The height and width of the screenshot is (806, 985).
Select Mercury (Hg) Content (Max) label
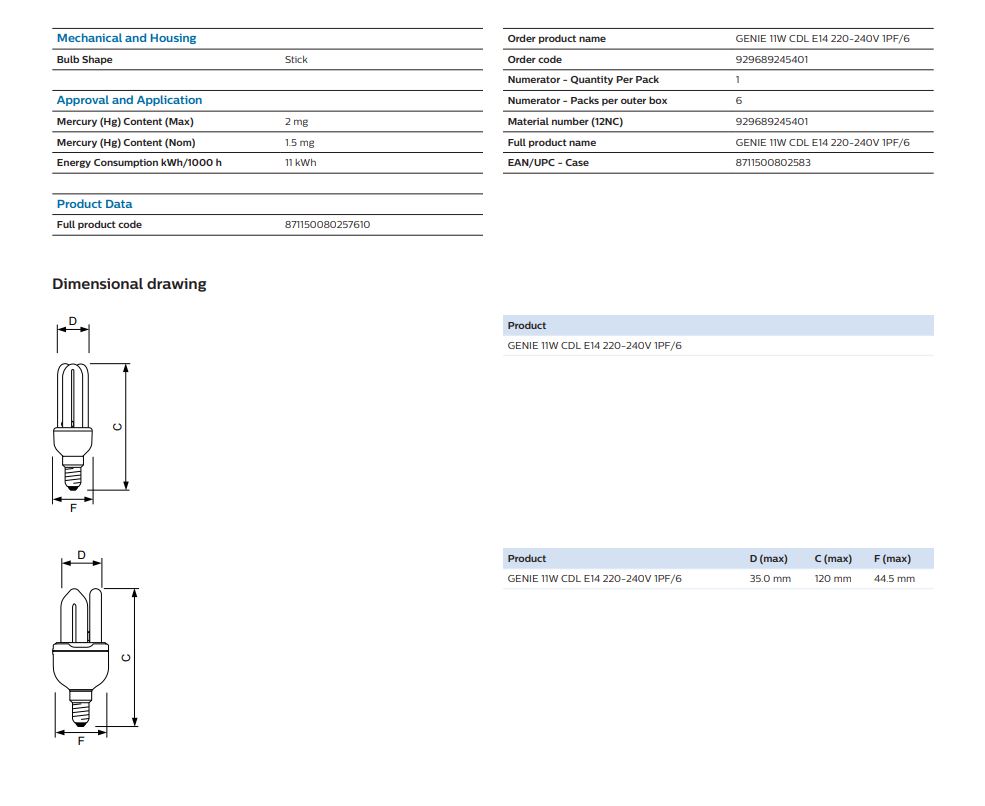(125, 122)
